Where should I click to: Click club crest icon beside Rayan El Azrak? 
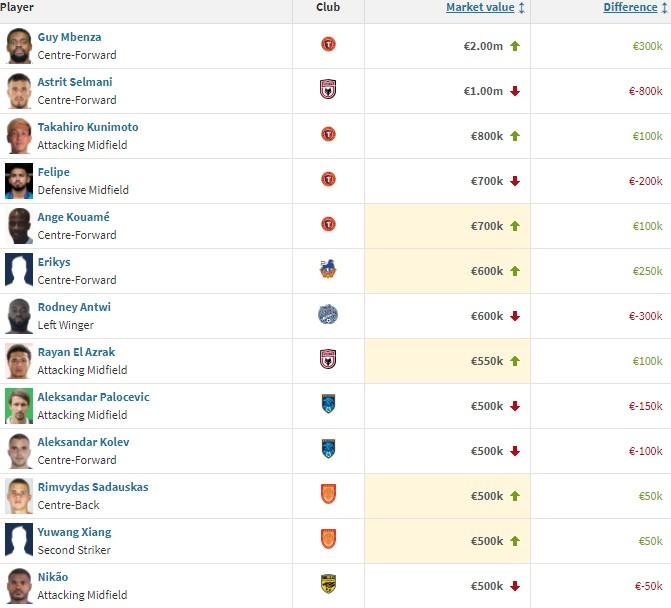click(x=328, y=359)
